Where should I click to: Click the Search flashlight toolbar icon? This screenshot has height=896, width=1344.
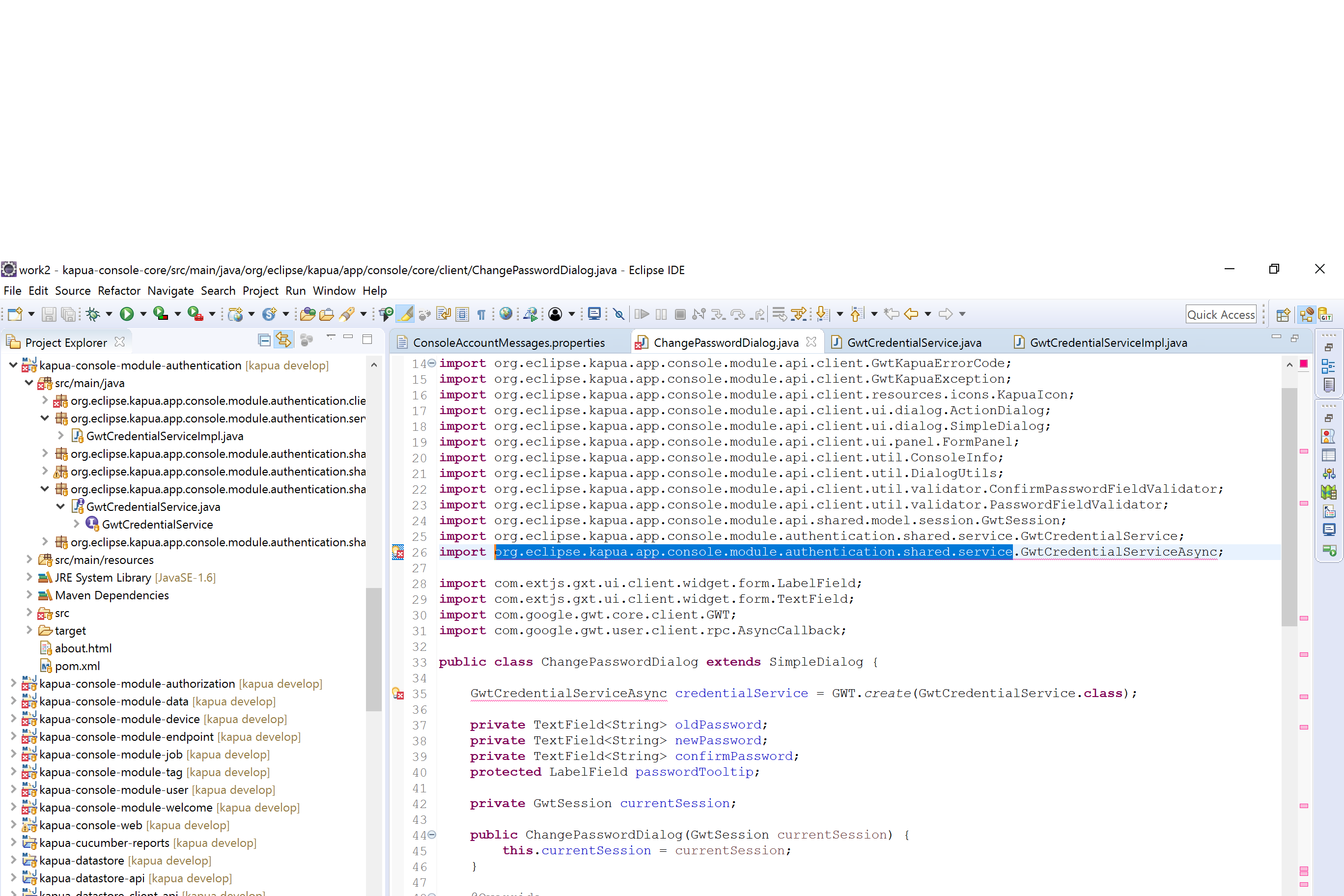point(347,314)
